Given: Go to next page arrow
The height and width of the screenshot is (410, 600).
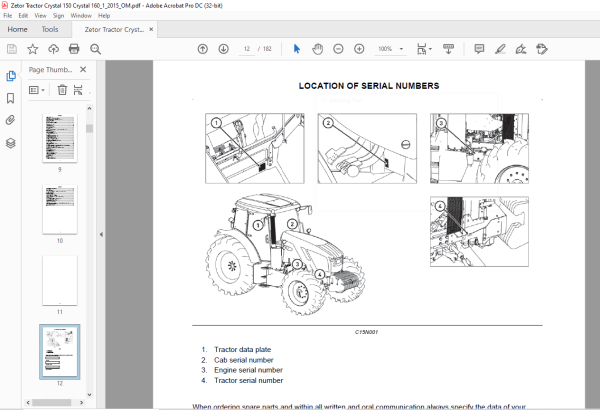Looking at the screenshot, I should point(223,49).
